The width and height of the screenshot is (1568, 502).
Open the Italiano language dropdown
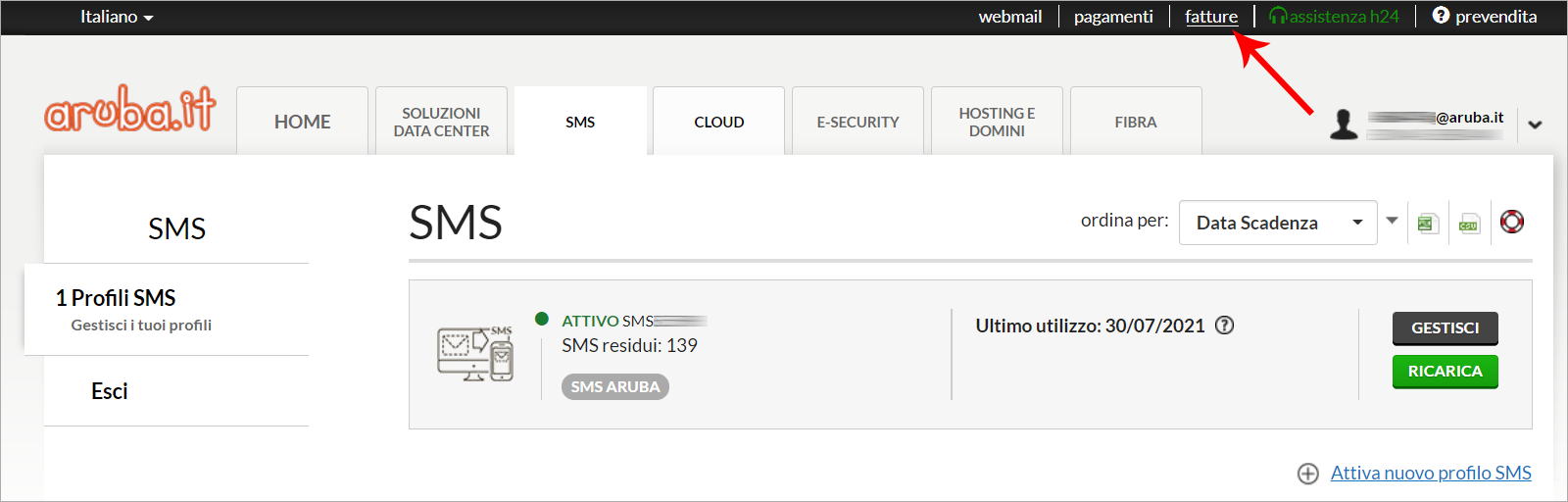click(x=117, y=17)
